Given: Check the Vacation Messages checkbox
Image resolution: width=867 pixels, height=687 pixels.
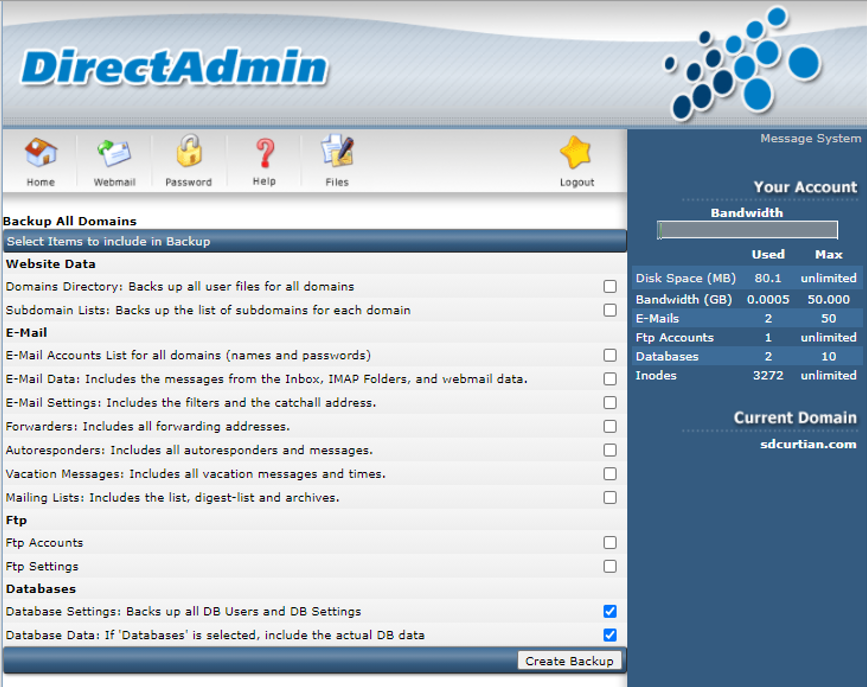Looking at the screenshot, I should click(x=610, y=474).
